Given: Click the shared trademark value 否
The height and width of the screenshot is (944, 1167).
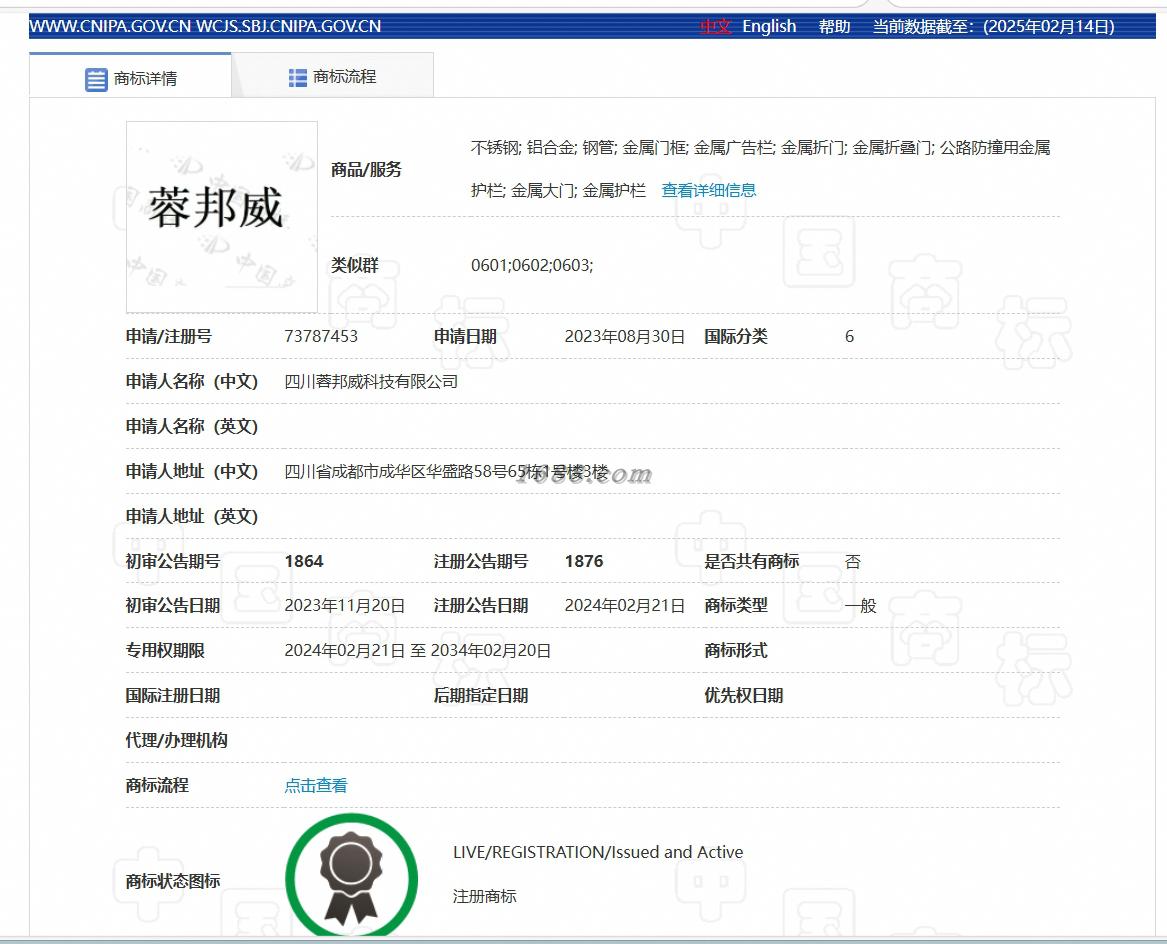Looking at the screenshot, I should click(x=853, y=561).
